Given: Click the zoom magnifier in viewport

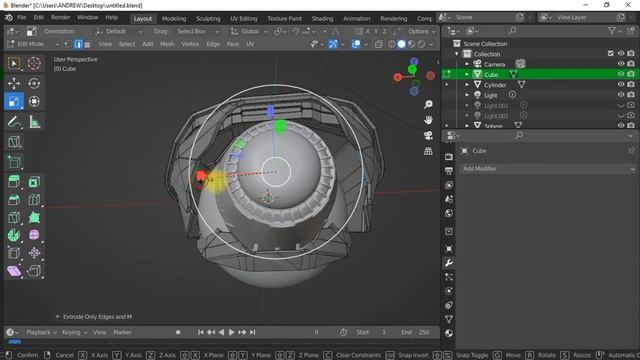Looking at the screenshot, I should click(x=428, y=104).
